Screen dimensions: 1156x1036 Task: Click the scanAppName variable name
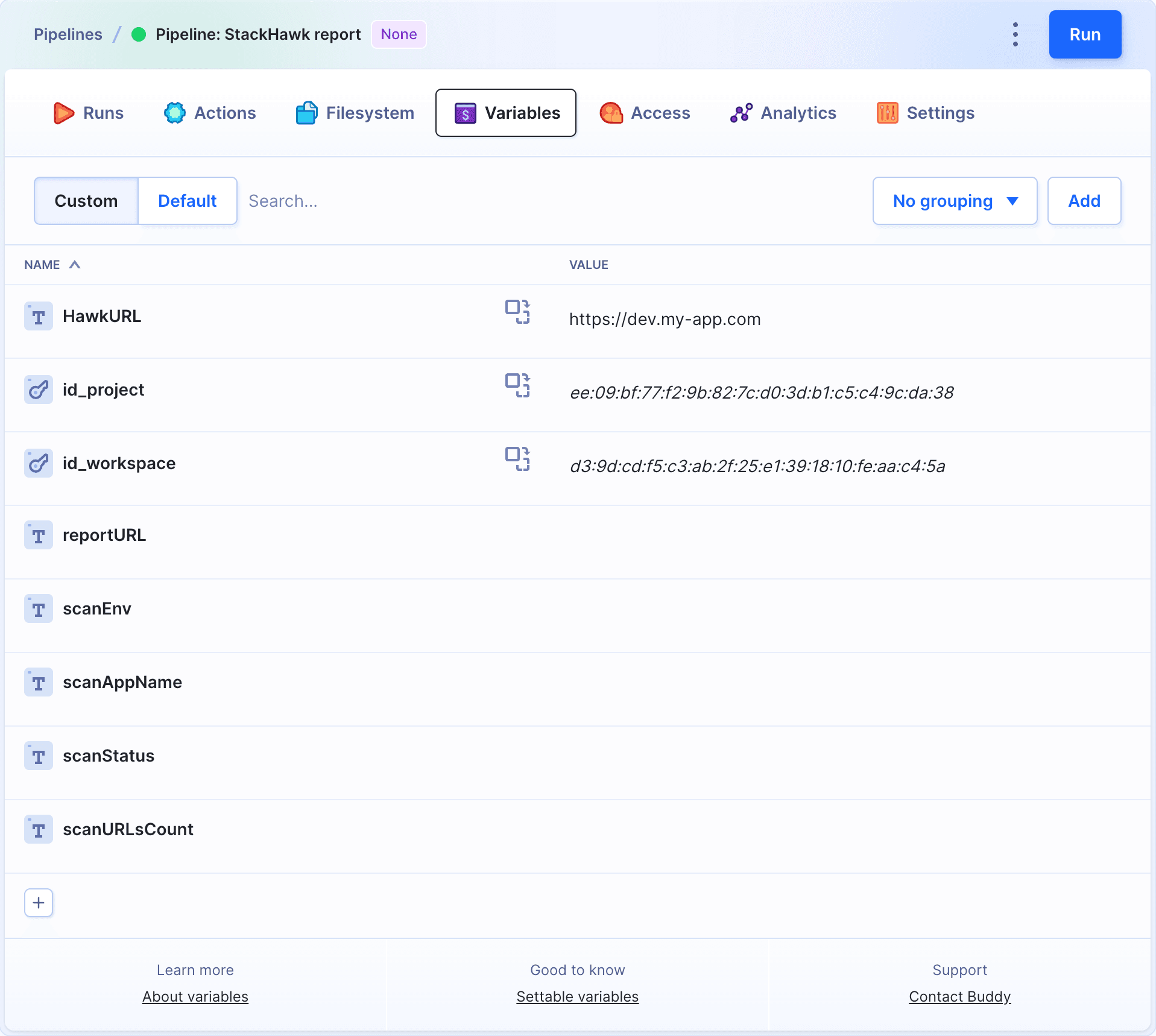click(122, 683)
